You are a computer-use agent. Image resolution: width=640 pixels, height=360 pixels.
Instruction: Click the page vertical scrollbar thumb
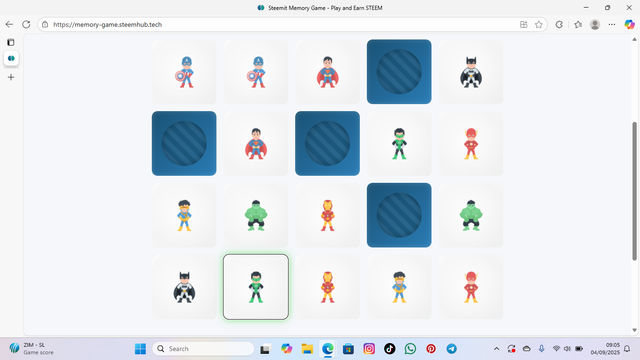(634, 191)
